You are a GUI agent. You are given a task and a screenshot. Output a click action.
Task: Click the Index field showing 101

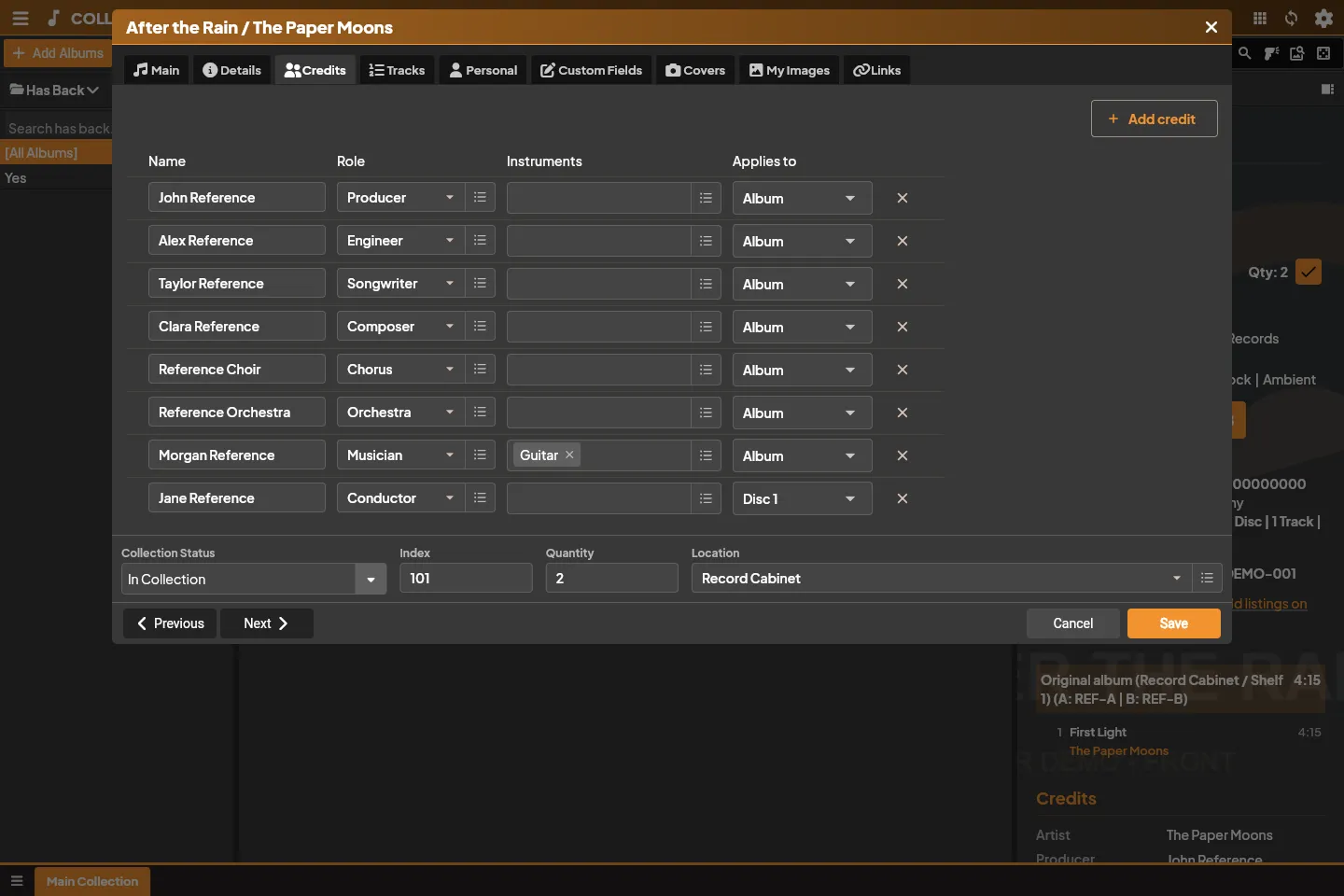(x=466, y=579)
